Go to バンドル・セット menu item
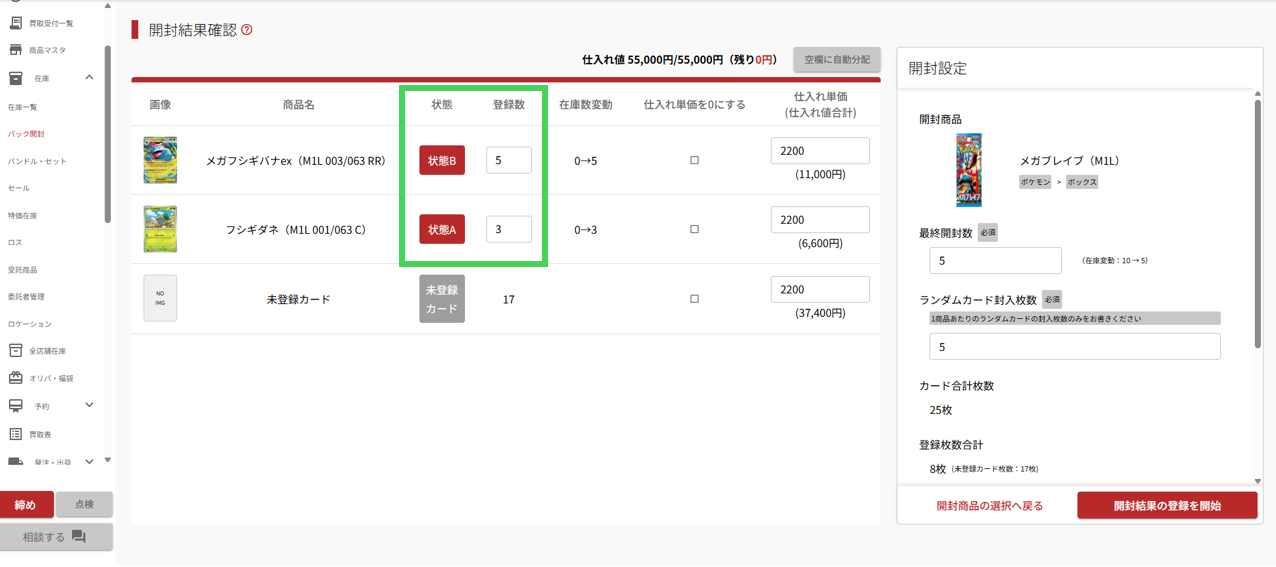The width and height of the screenshot is (1276, 567). pos(37,161)
